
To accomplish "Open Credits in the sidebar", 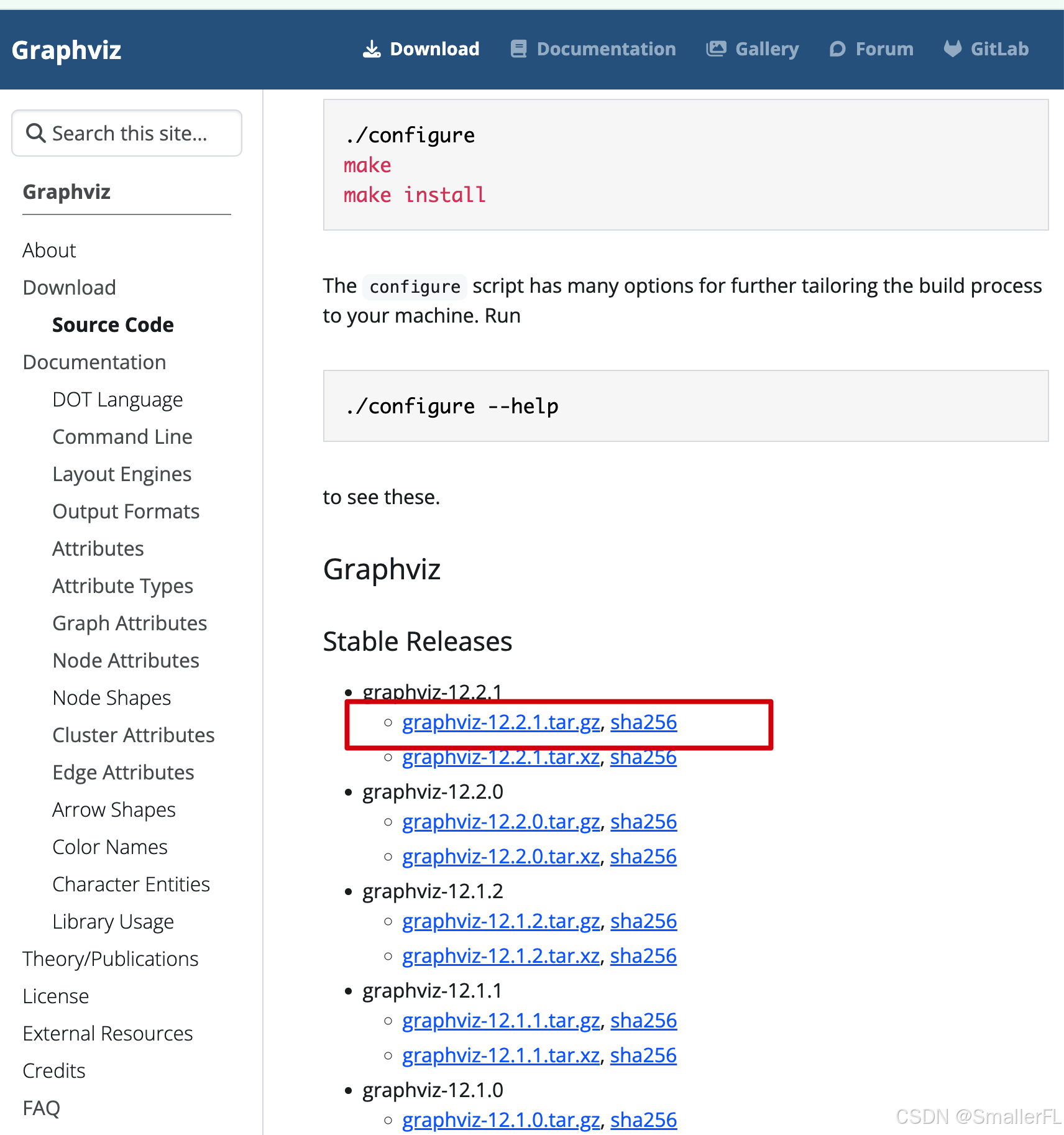I will tap(54, 1071).
